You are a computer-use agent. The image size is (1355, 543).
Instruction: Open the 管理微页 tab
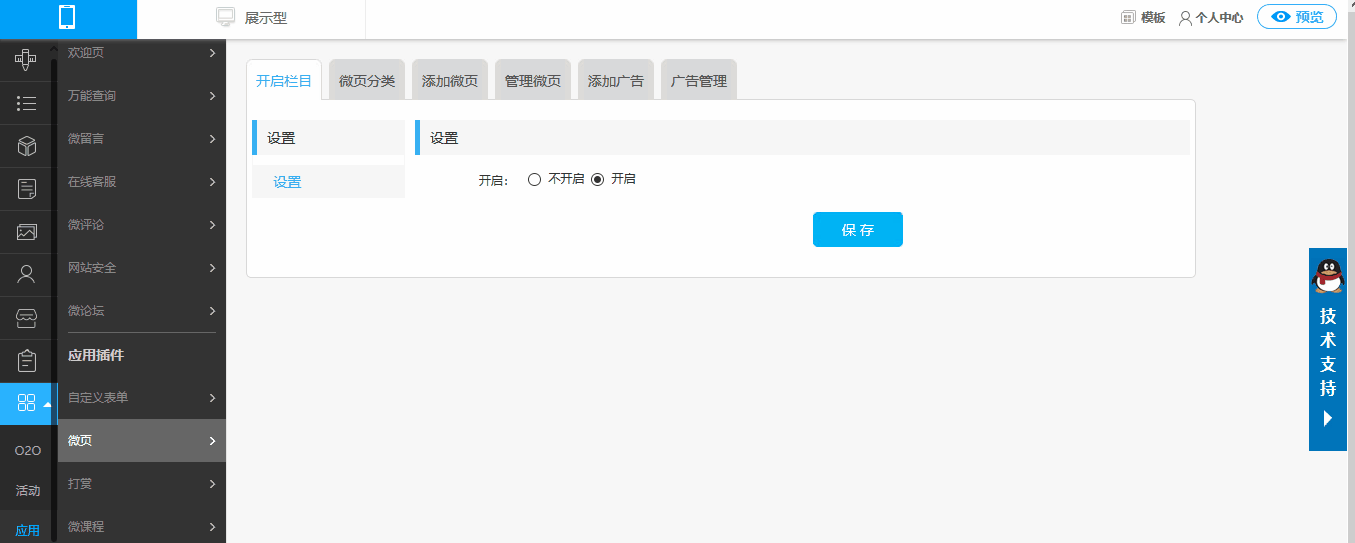click(x=533, y=80)
